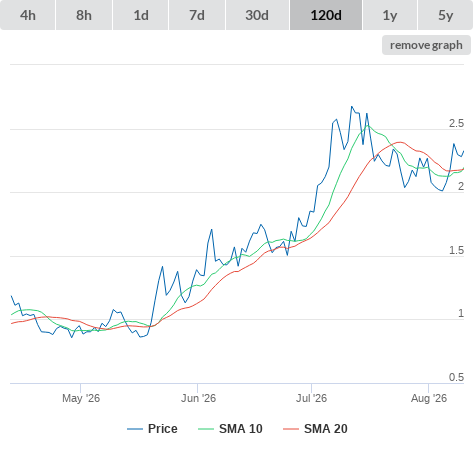Screen dimensions: 474x455
Task: Click the Jun '26 axis label
Action: coord(198,398)
